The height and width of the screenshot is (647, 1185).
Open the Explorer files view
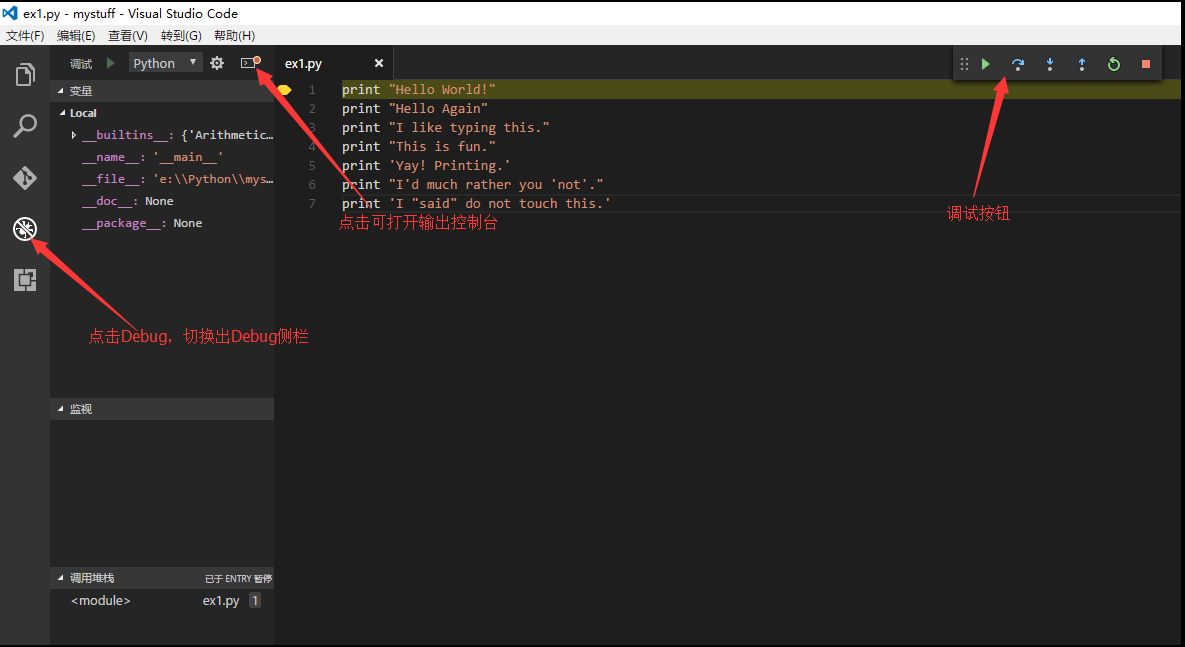click(25, 75)
